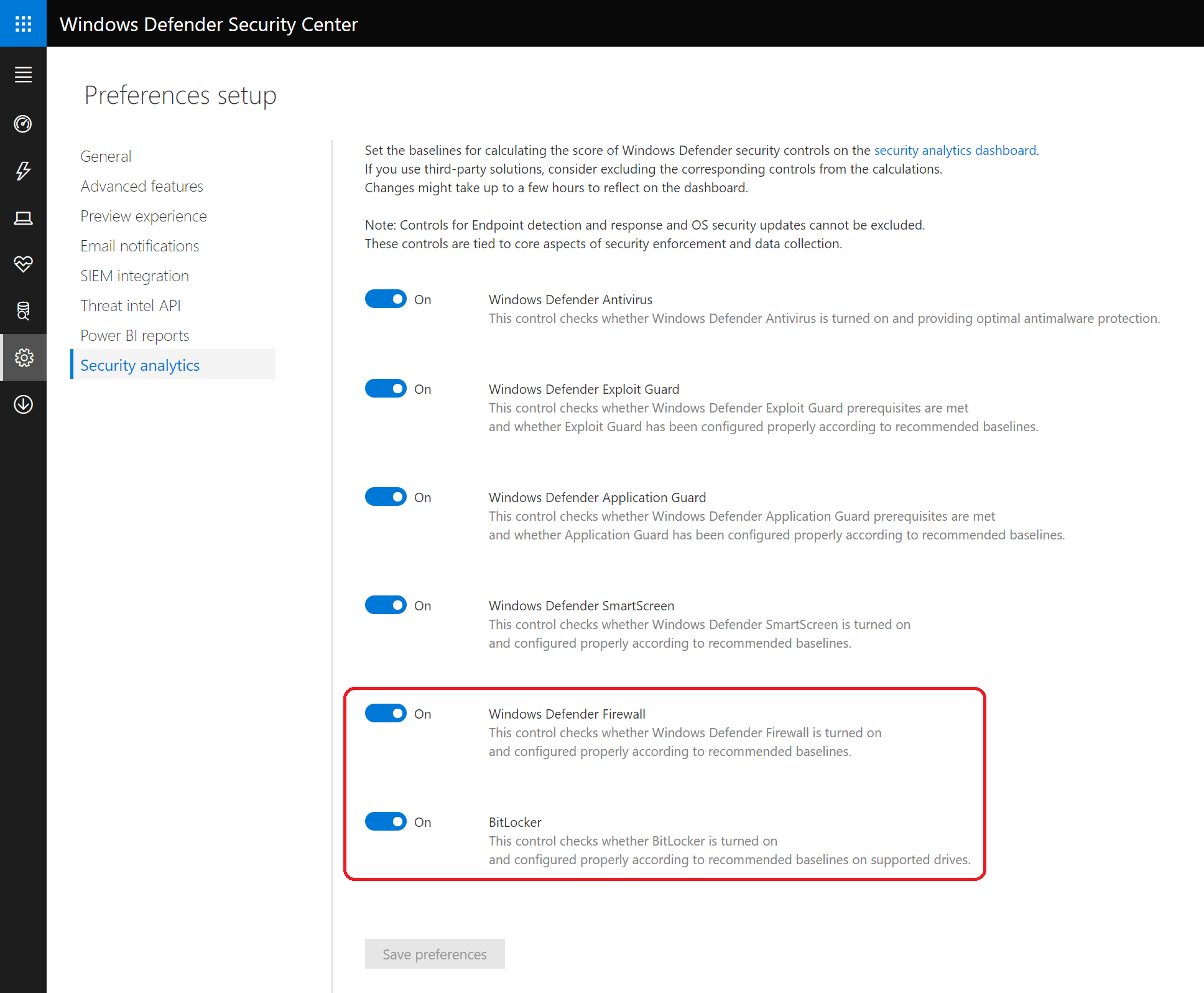Click the lightning bolt alerts icon
1204x993 pixels.
click(x=23, y=170)
